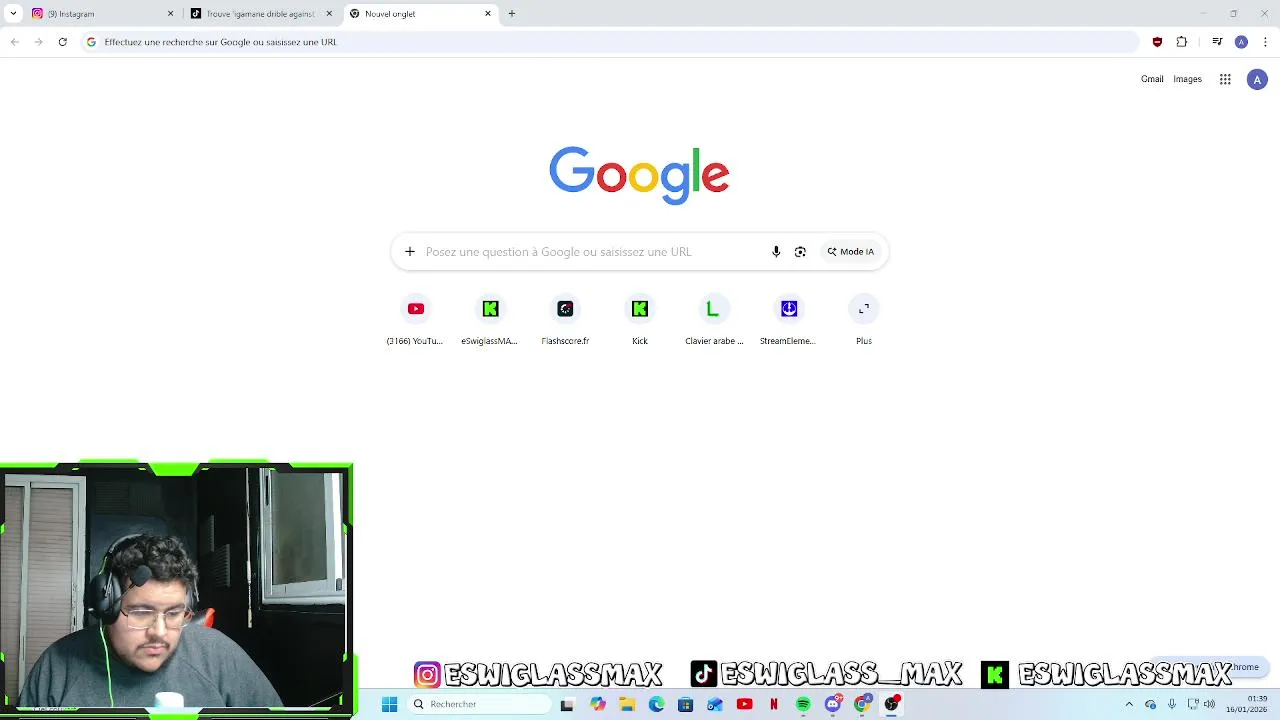Open Microsoft Store from the taskbar
Viewport: 1280px width, 720px height.
685,704
